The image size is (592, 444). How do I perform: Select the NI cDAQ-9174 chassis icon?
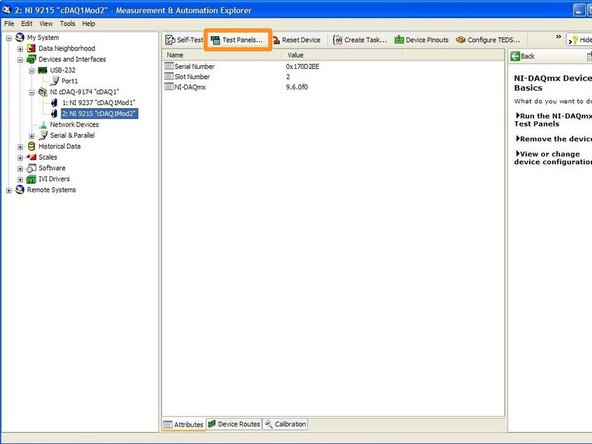pos(43,92)
